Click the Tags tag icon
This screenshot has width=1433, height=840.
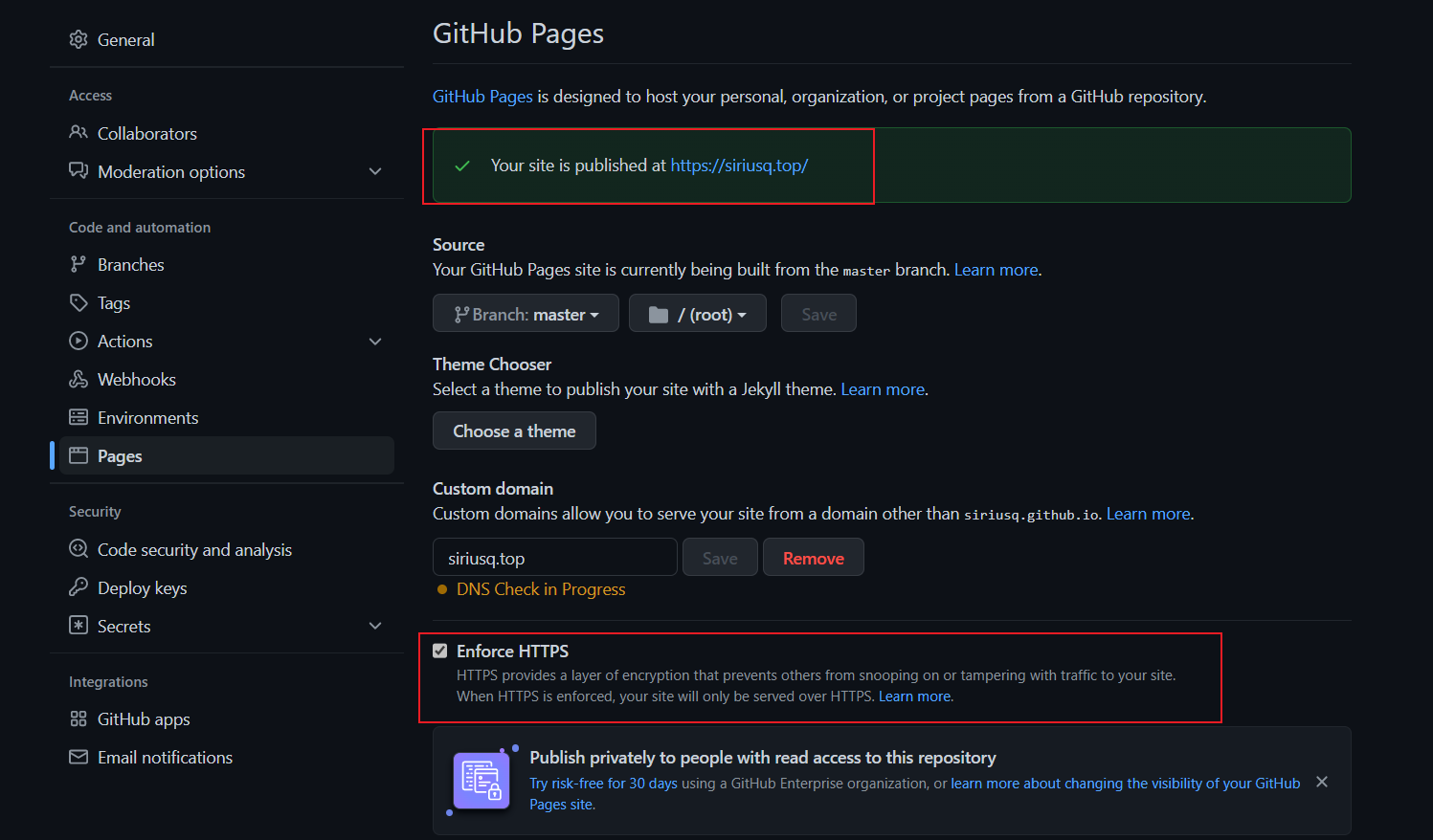pos(78,302)
